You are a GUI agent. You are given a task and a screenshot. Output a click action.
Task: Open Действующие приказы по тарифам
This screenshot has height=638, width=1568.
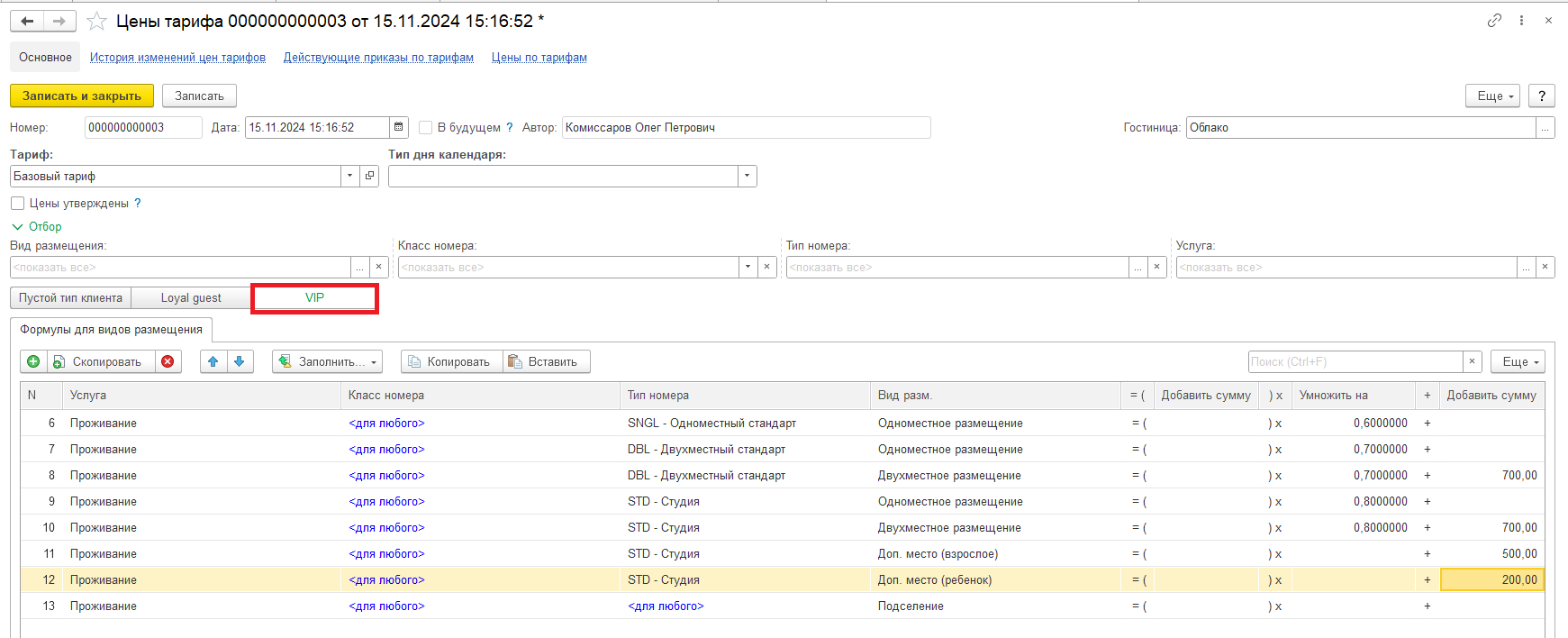378,57
